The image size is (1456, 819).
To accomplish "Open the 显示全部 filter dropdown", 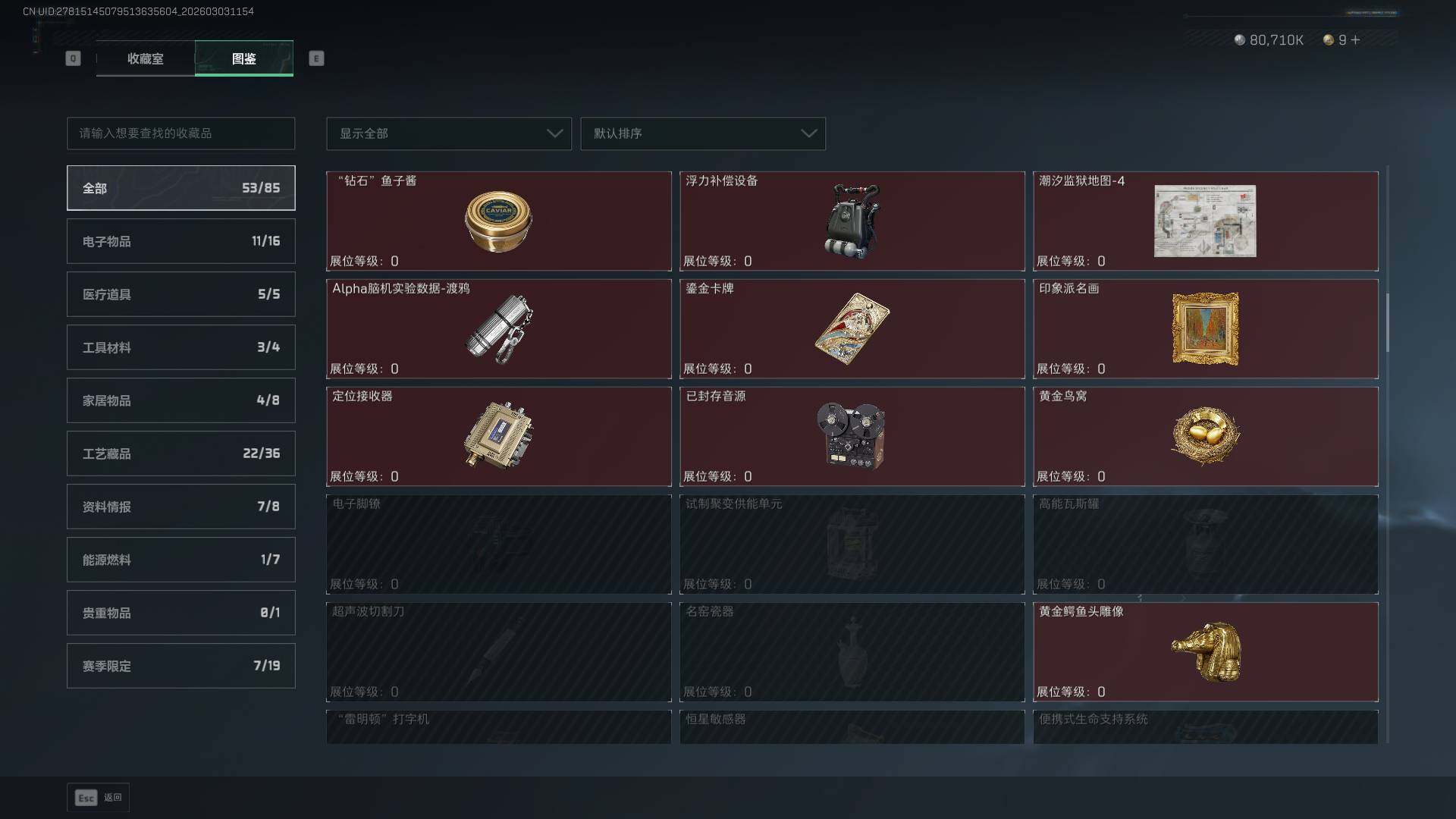I will coord(449,133).
